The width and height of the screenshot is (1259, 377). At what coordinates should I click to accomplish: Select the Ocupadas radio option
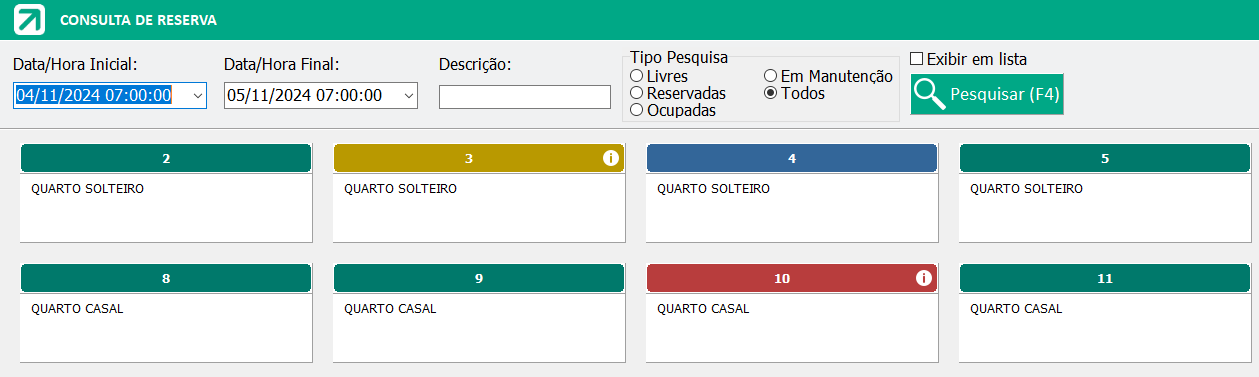[x=636, y=110]
